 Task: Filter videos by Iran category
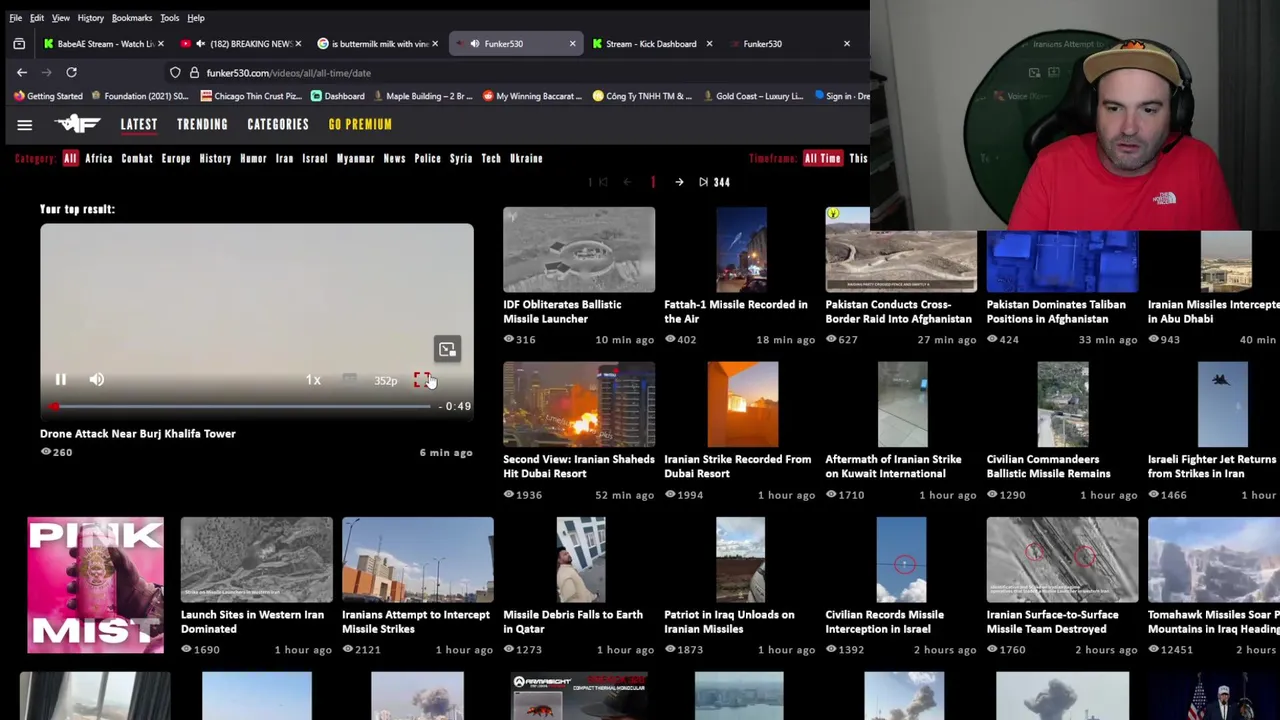point(284,158)
